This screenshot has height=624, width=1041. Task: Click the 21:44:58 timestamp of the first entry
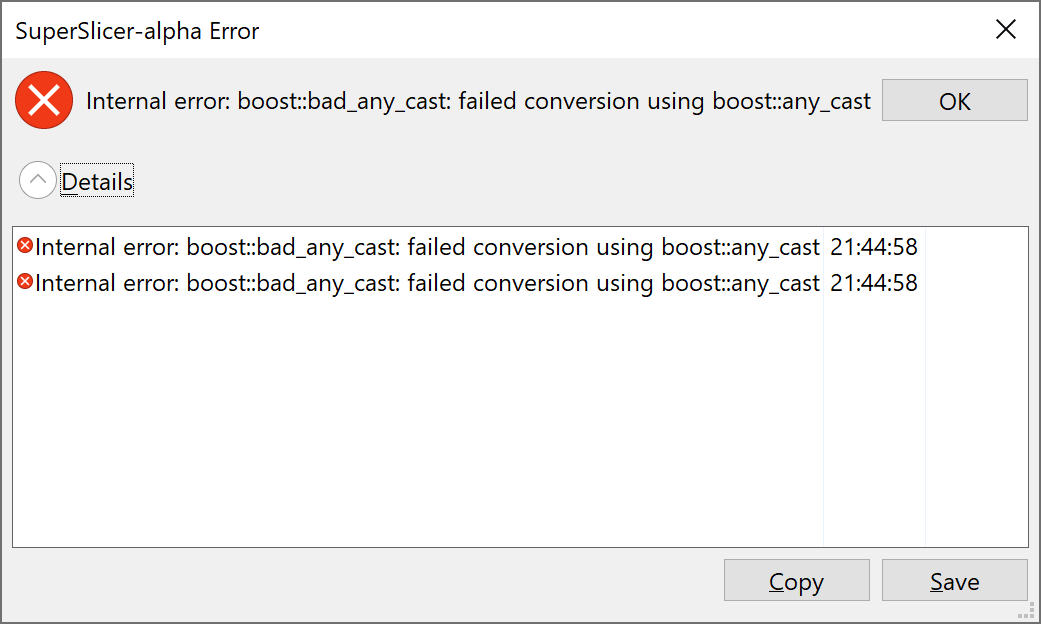point(874,246)
